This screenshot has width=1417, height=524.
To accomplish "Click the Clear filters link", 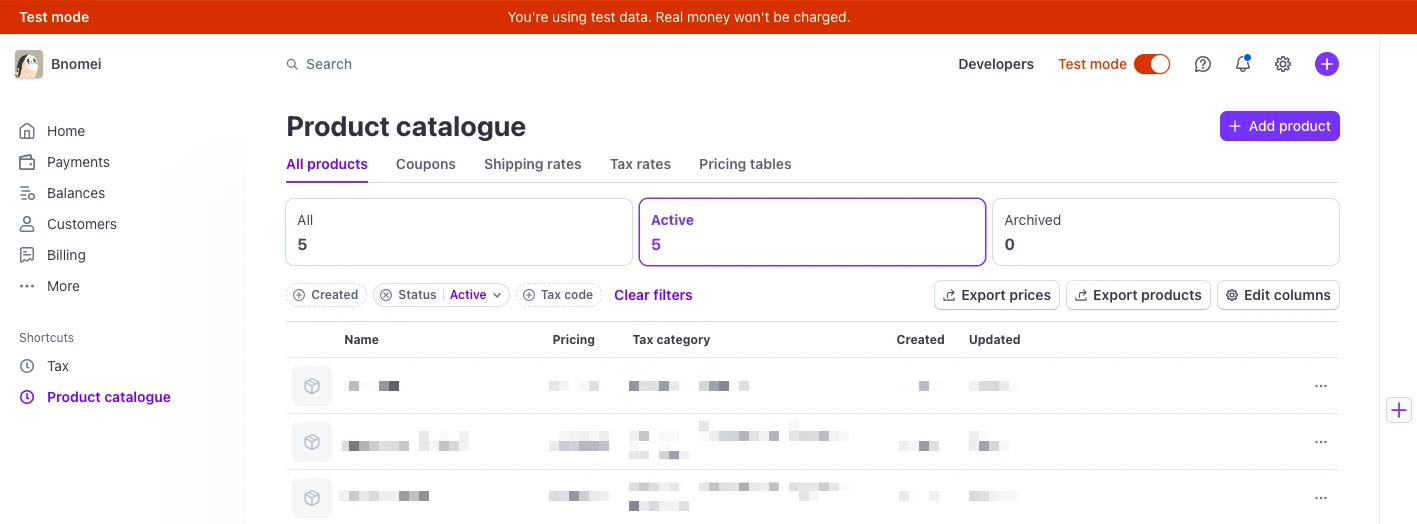I will (x=653, y=295).
